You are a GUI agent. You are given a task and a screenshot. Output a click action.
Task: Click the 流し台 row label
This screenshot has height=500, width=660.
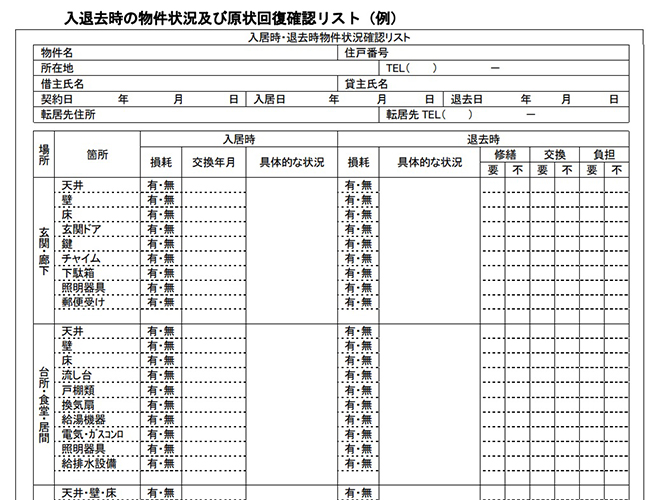(x=77, y=375)
